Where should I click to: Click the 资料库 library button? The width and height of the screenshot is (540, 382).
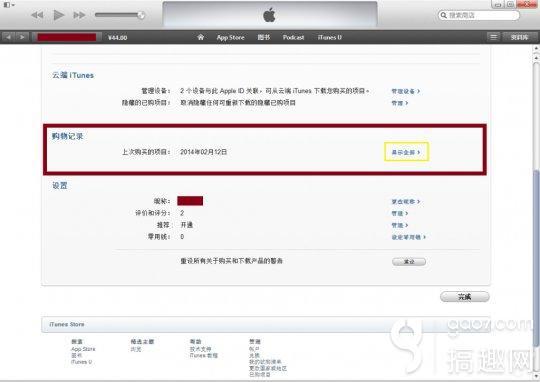tap(520, 37)
